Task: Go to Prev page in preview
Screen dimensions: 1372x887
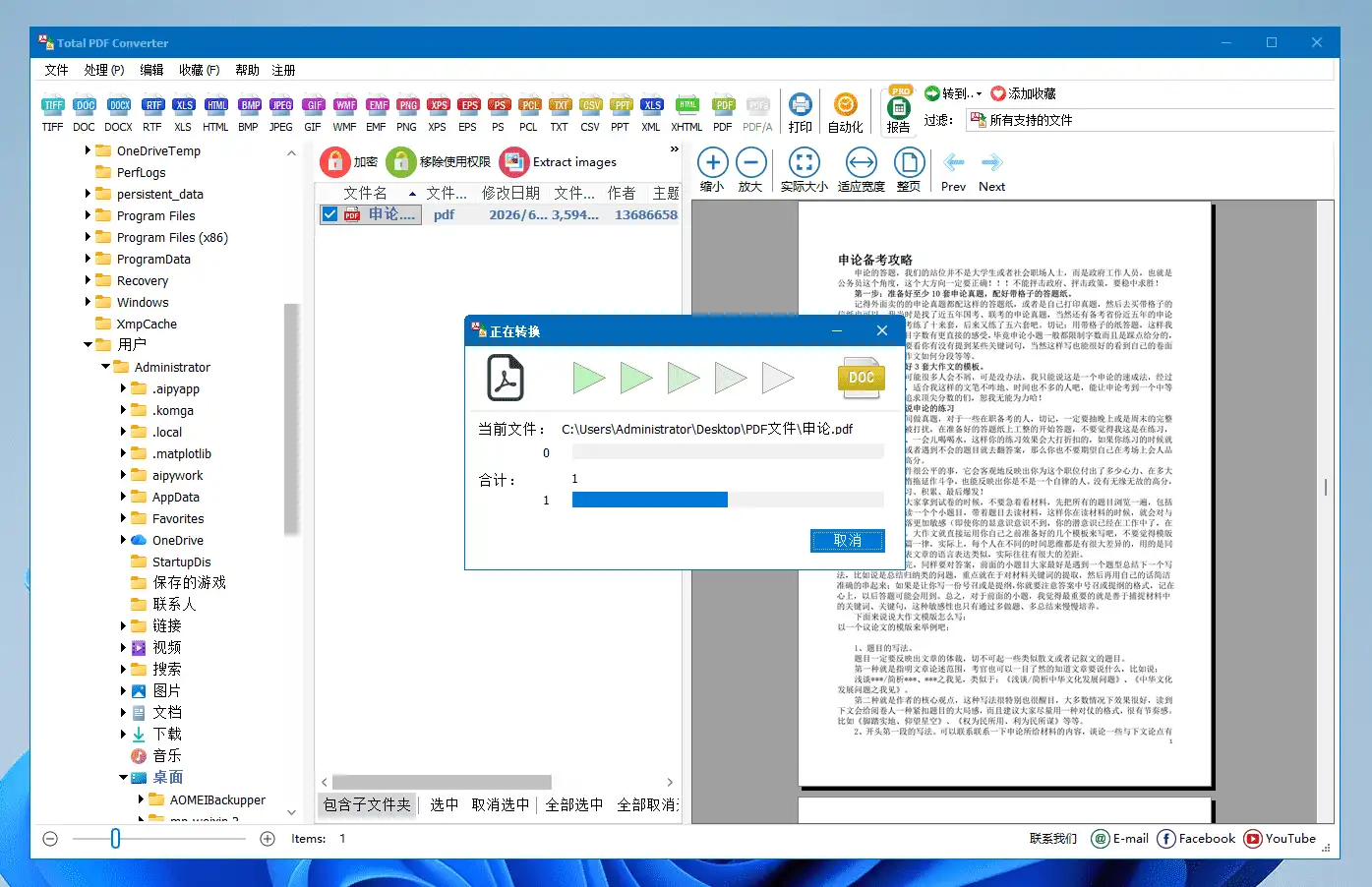Action: coord(953,172)
